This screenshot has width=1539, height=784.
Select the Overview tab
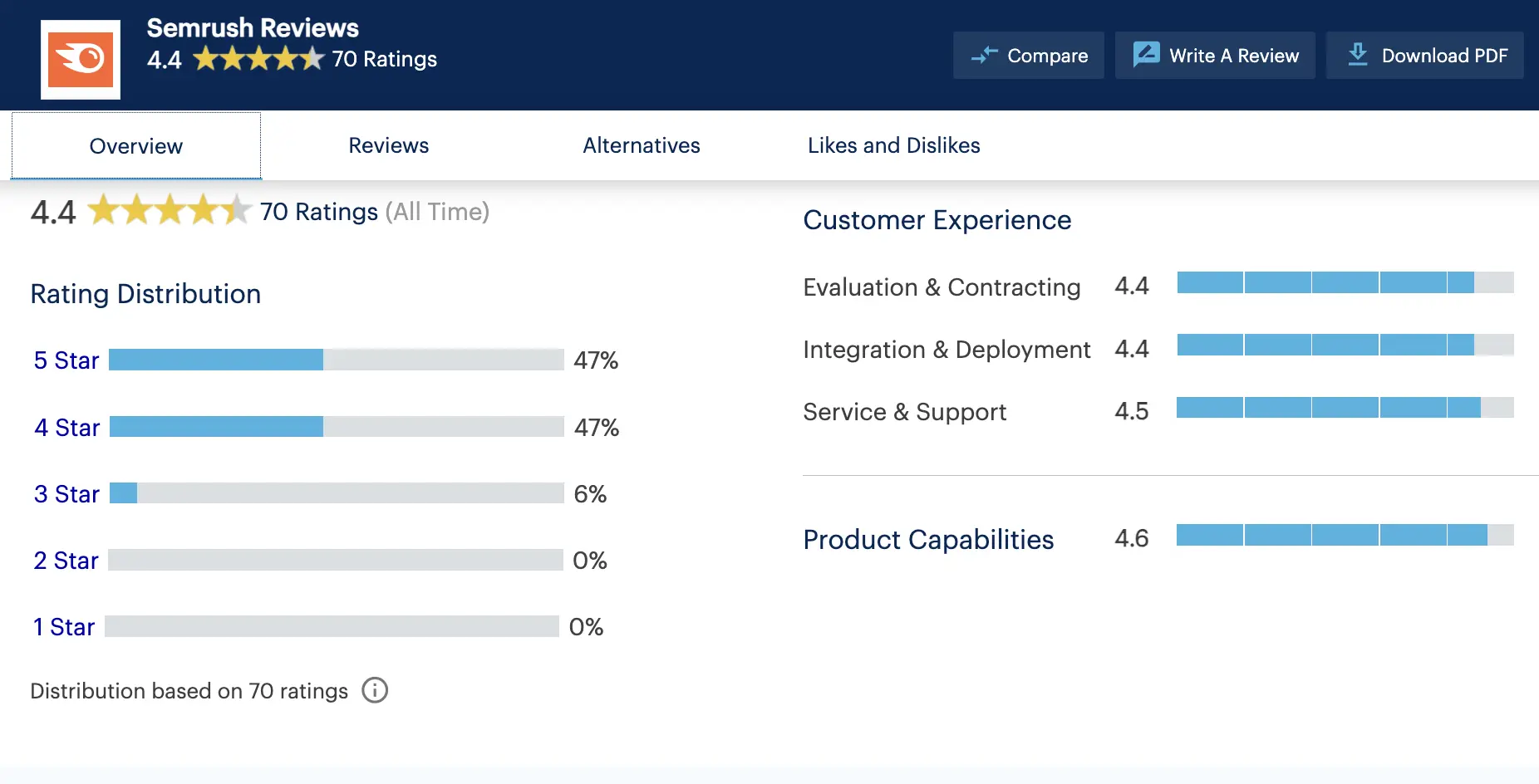point(135,146)
